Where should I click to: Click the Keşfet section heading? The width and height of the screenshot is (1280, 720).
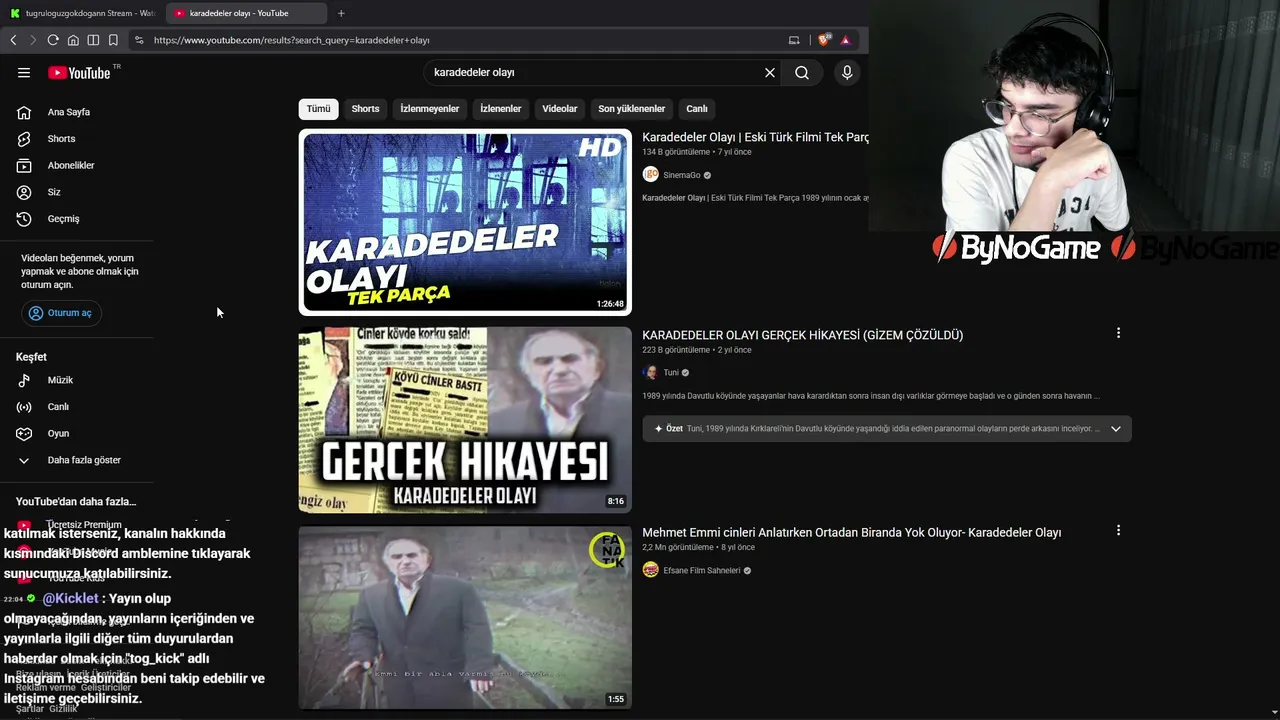click(x=31, y=357)
